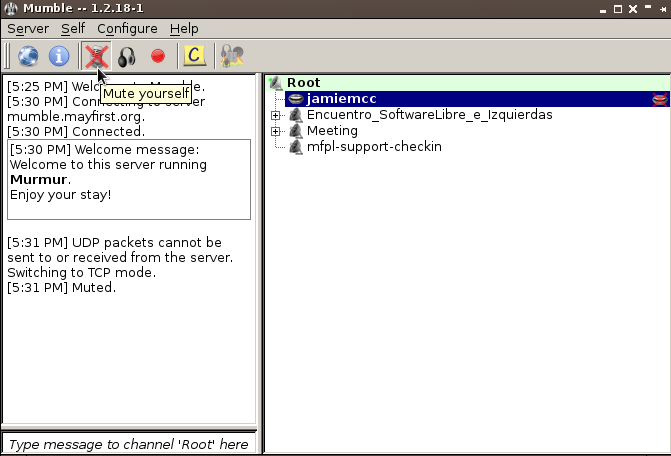Image resolution: width=671 pixels, height=456 pixels.
Task: Click the mfpl-support-checkin channel icon
Action: (x=296, y=147)
